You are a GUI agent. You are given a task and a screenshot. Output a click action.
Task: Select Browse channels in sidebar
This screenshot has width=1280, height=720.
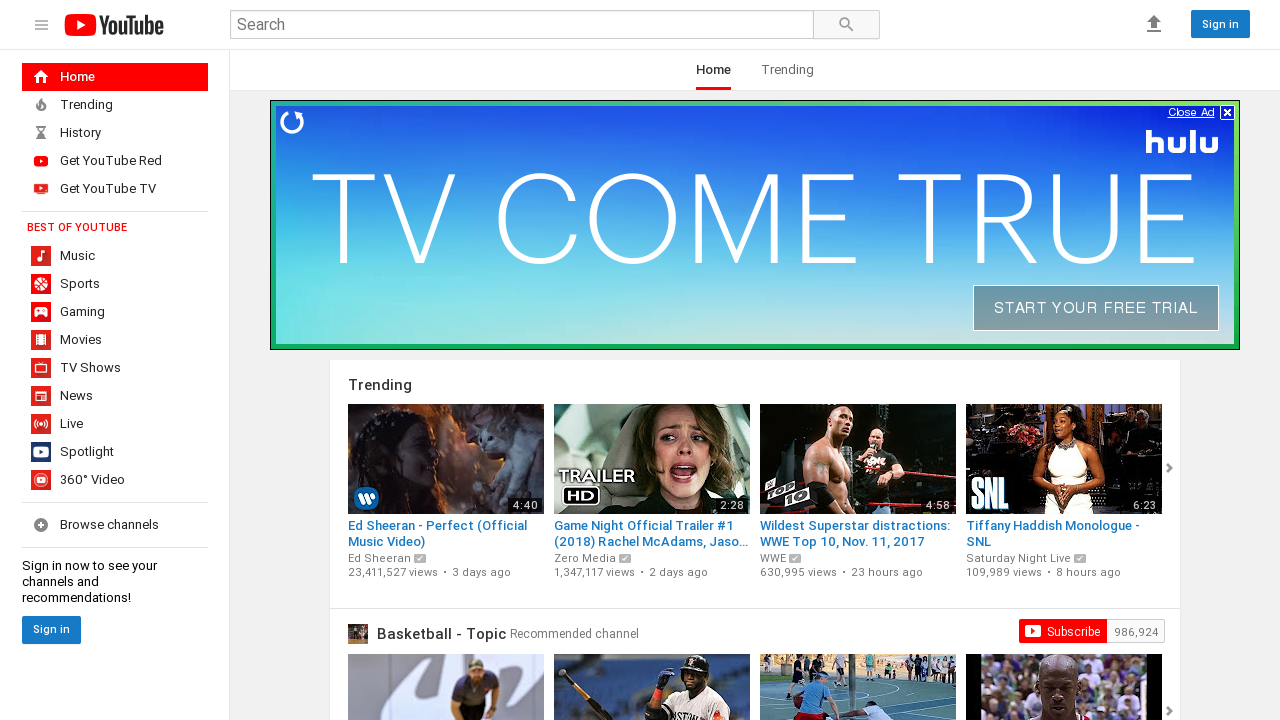point(115,525)
